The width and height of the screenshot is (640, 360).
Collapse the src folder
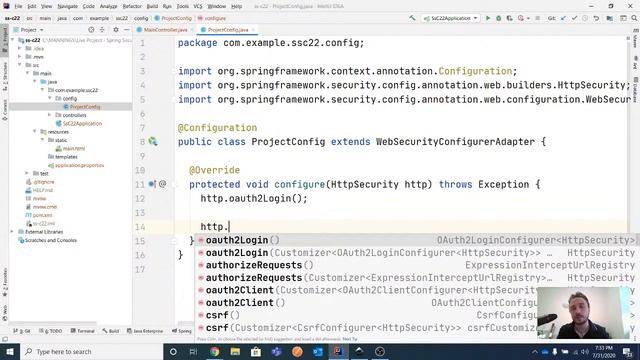coord(20,65)
